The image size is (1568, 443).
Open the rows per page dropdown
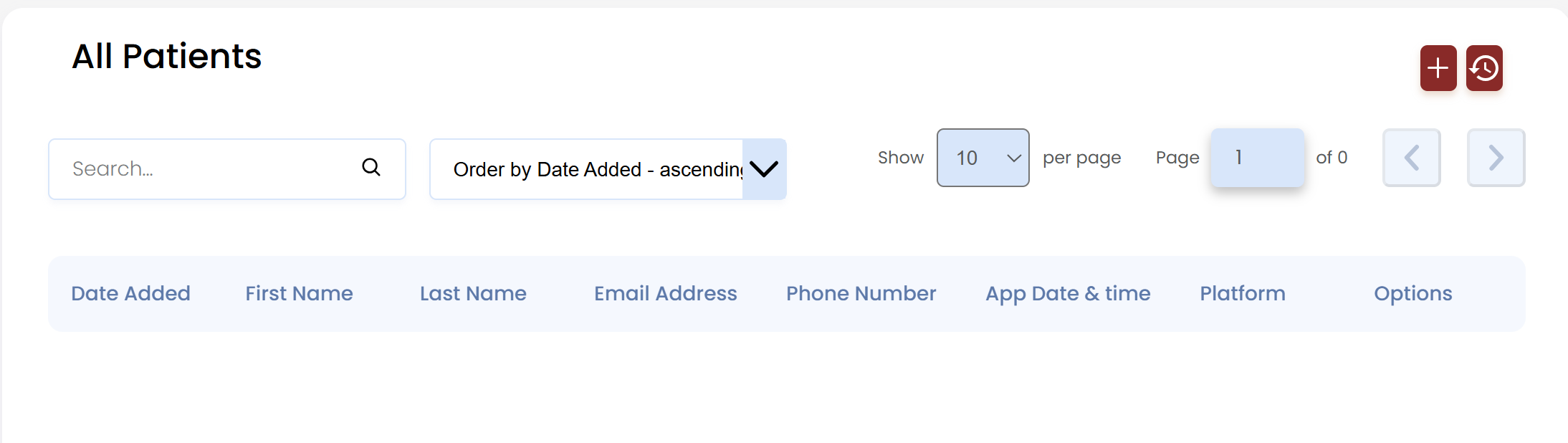tap(983, 158)
